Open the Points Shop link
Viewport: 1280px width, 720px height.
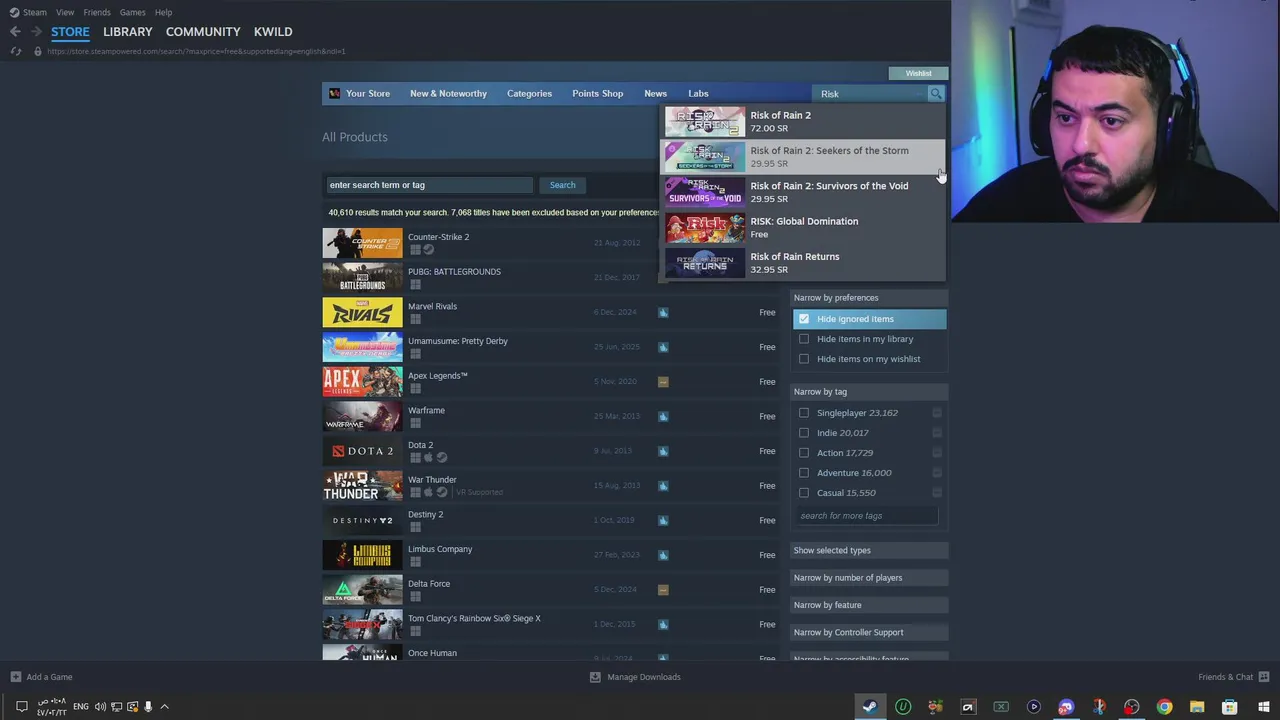pos(597,94)
